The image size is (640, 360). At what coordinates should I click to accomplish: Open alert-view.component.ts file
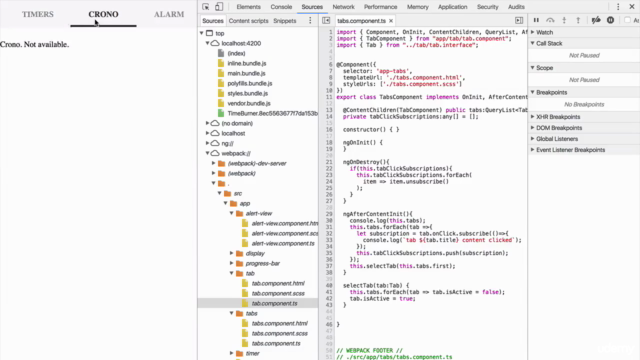pyautogui.click(x=283, y=243)
